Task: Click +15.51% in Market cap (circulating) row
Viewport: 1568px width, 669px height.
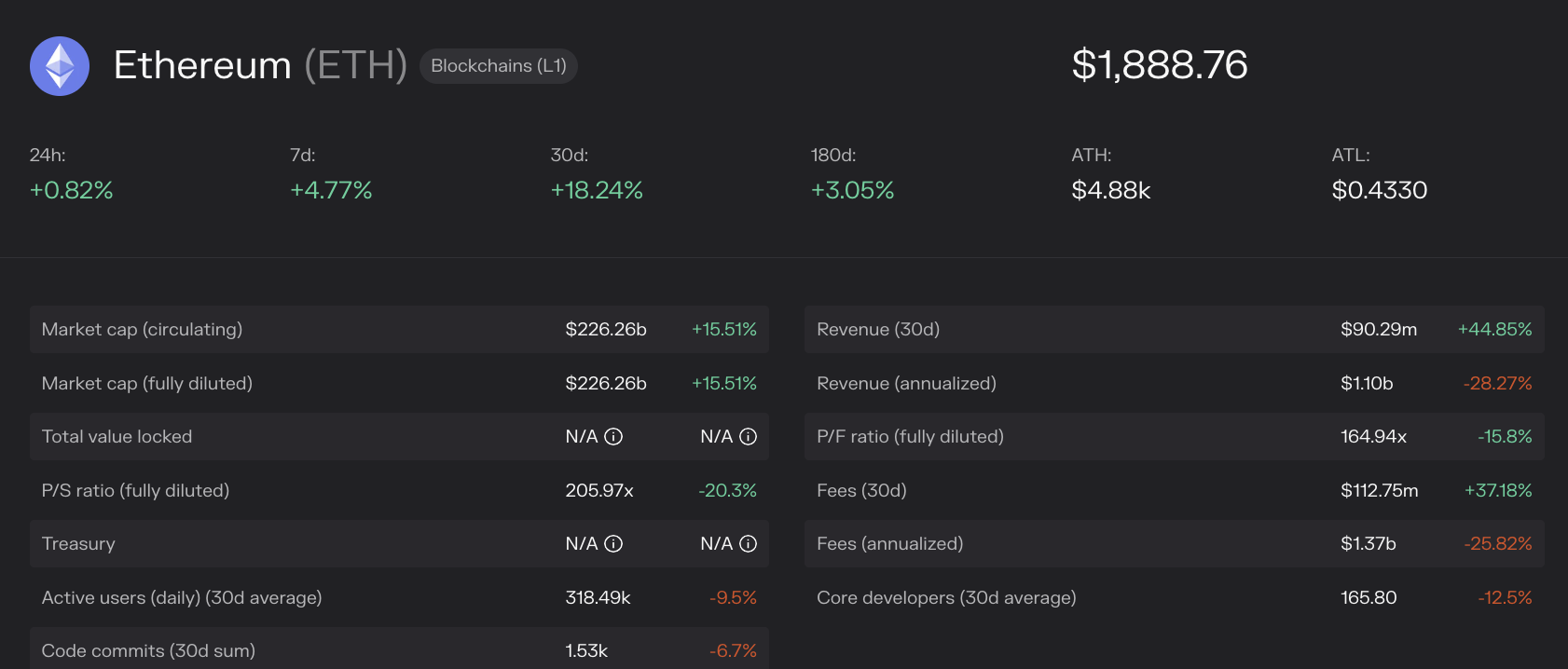Action: point(724,330)
